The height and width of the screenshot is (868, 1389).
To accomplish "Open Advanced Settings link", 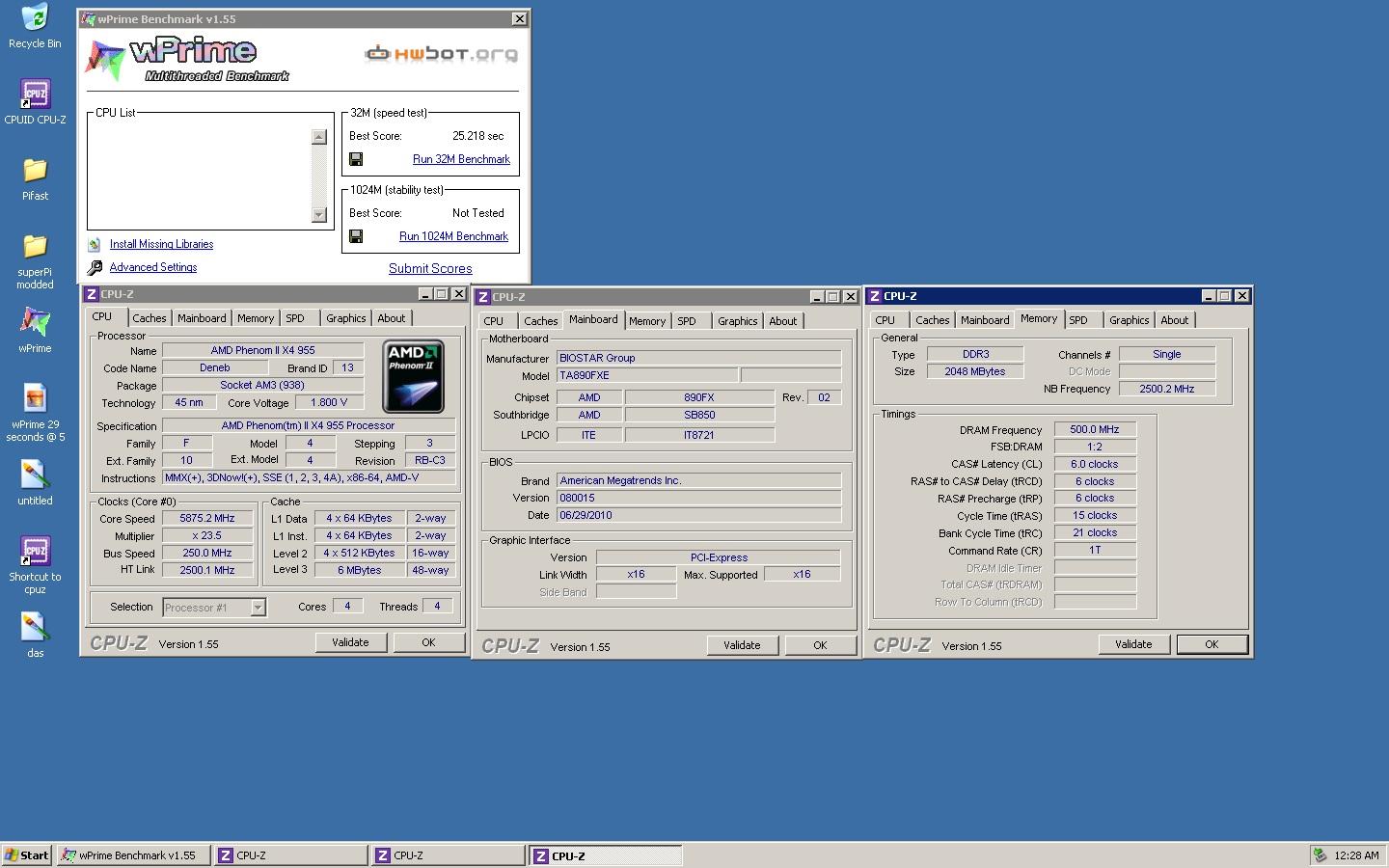I will (153, 268).
